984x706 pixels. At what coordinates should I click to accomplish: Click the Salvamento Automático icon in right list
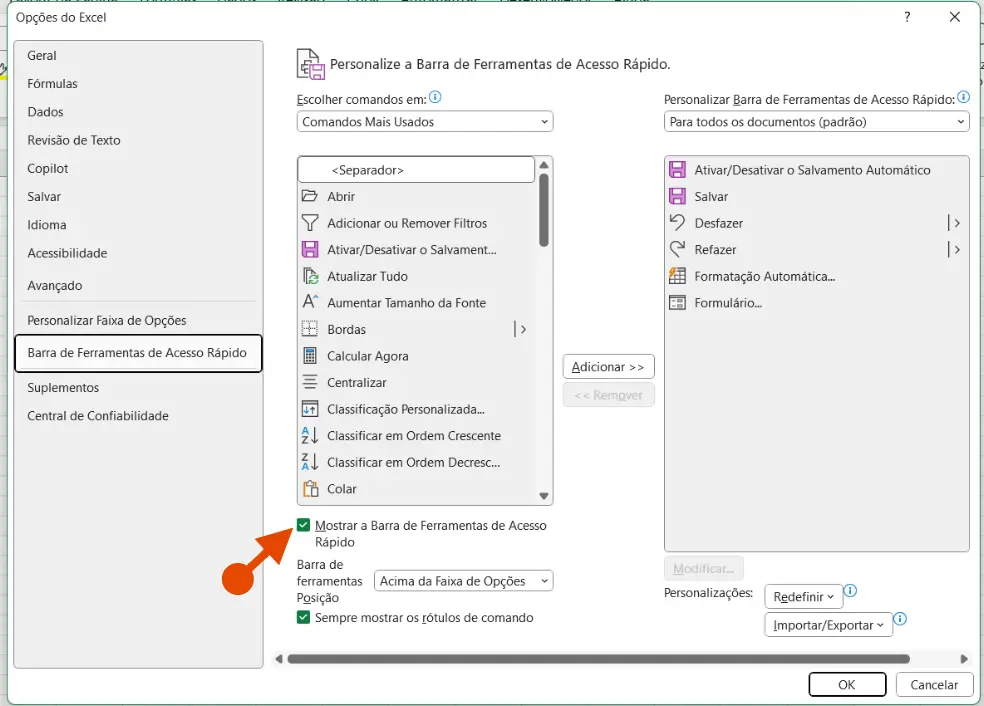pyautogui.click(x=677, y=170)
